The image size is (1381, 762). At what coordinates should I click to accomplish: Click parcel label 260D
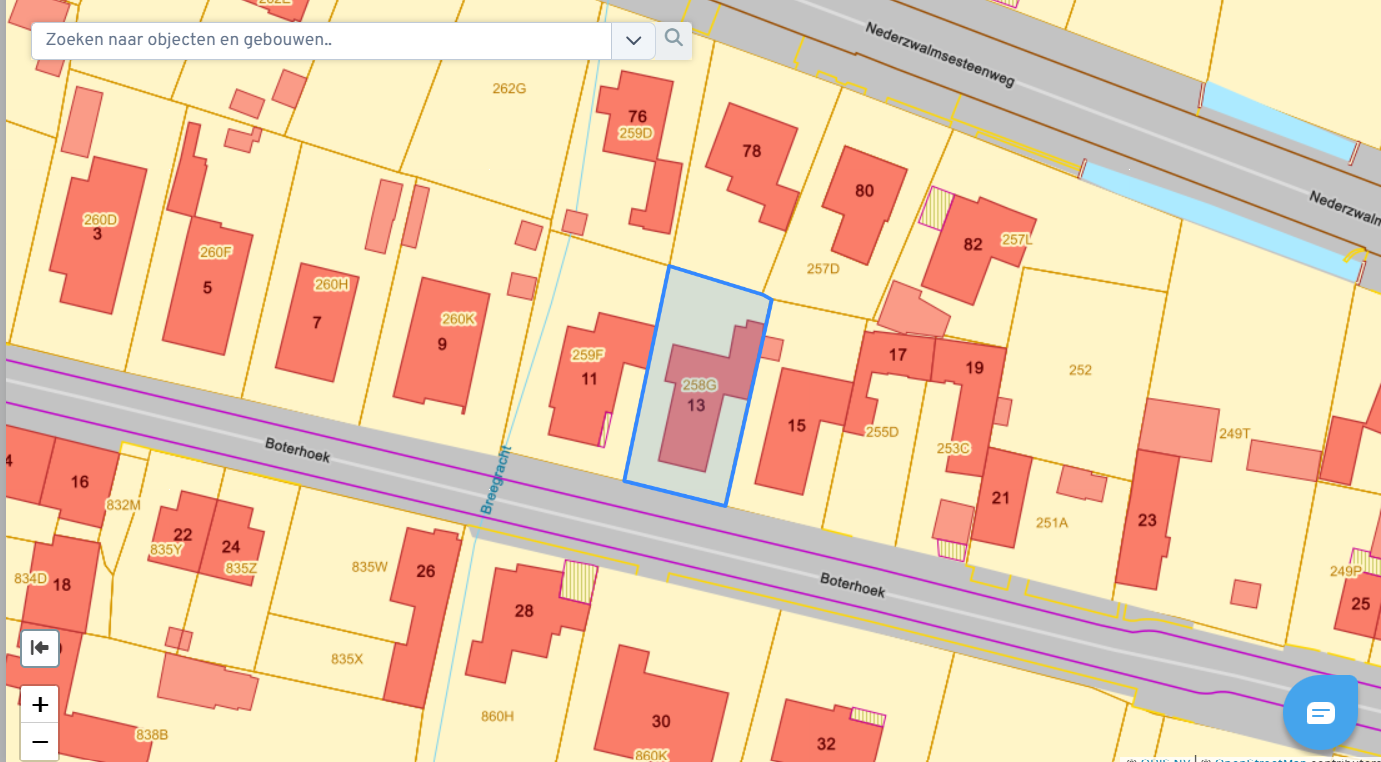click(x=101, y=220)
